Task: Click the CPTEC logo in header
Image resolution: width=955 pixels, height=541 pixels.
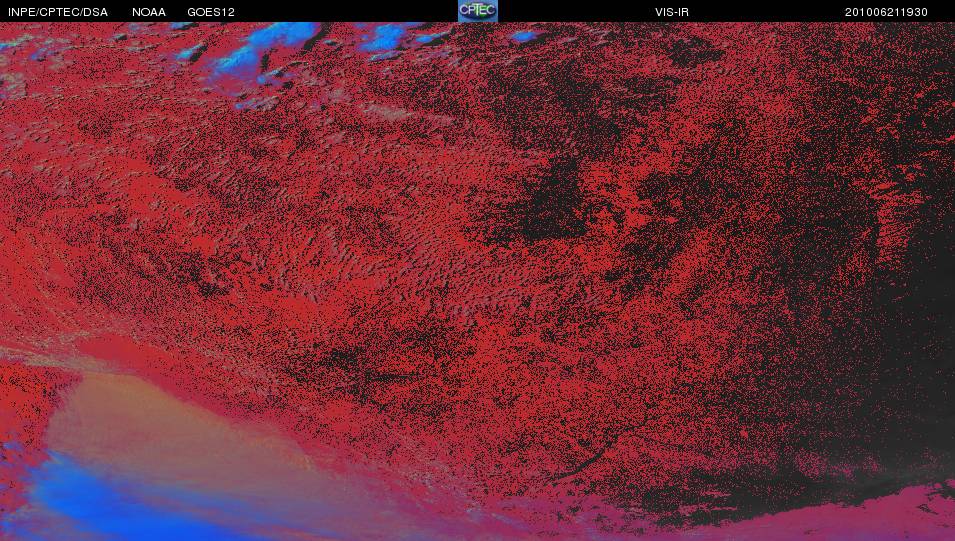Action: 478,11
